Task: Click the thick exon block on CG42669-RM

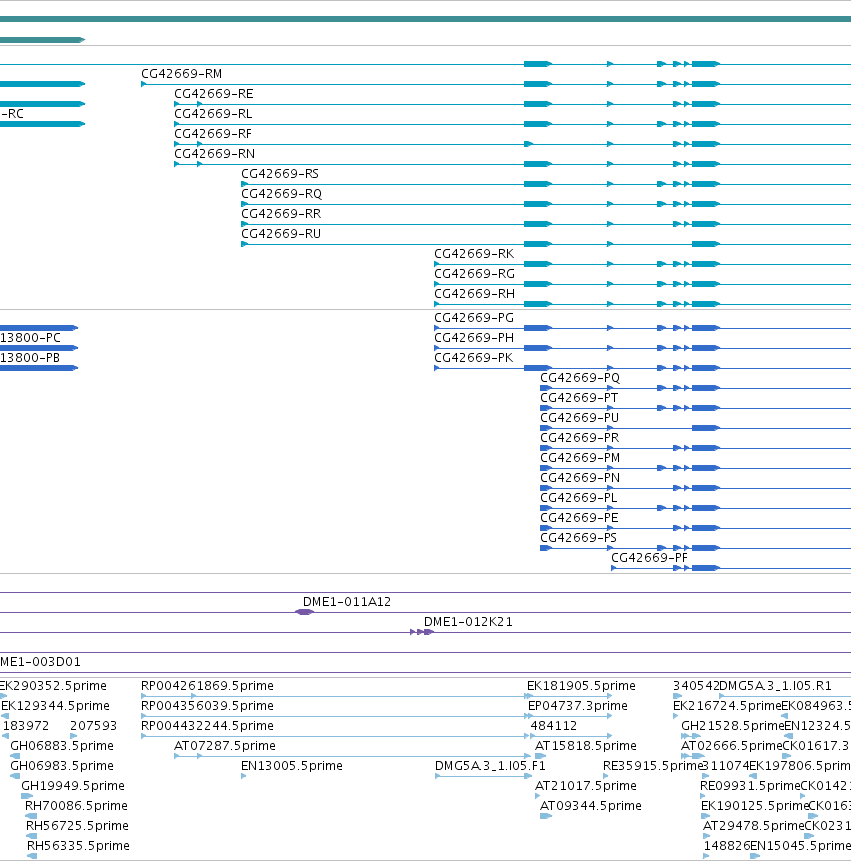Action: [538, 84]
